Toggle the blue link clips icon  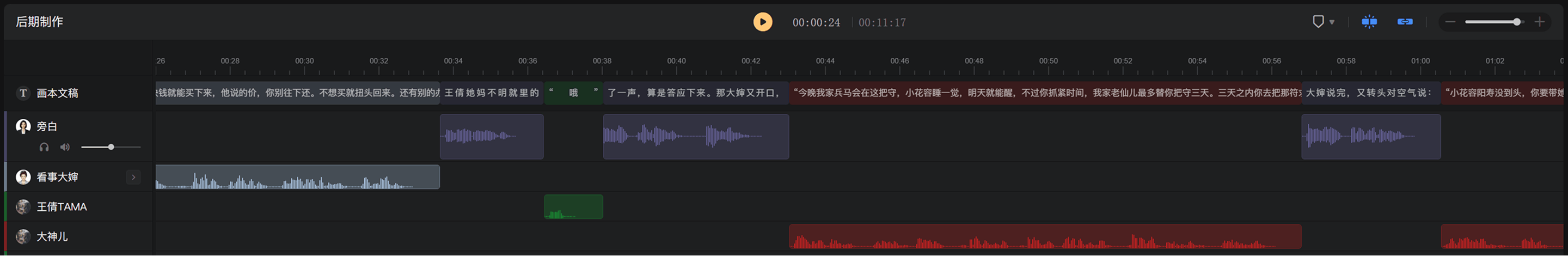[x=1405, y=22]
